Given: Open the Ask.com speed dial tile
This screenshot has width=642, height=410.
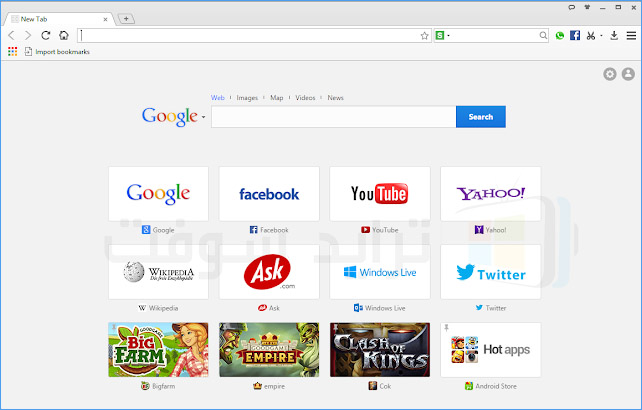Looking at the screenshot, I should [x=269, y=272].
